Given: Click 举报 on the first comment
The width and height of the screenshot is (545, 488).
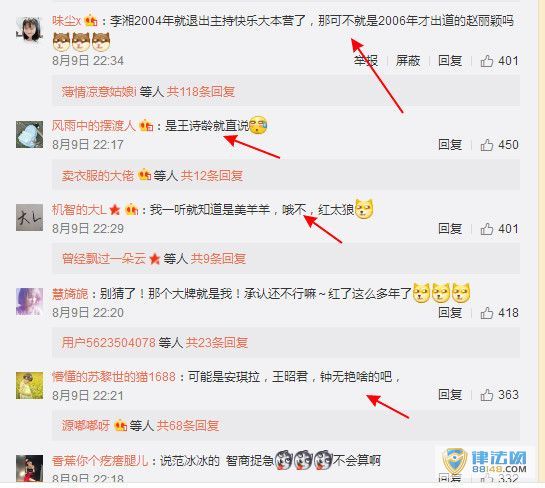Looking at the screenshot, I should (366, 61).
